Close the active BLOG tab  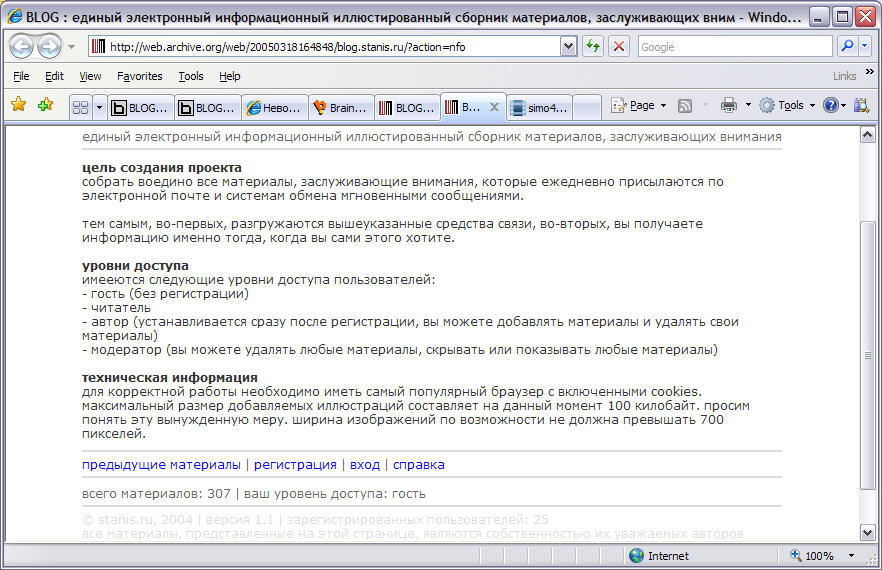tap(493, 107)
